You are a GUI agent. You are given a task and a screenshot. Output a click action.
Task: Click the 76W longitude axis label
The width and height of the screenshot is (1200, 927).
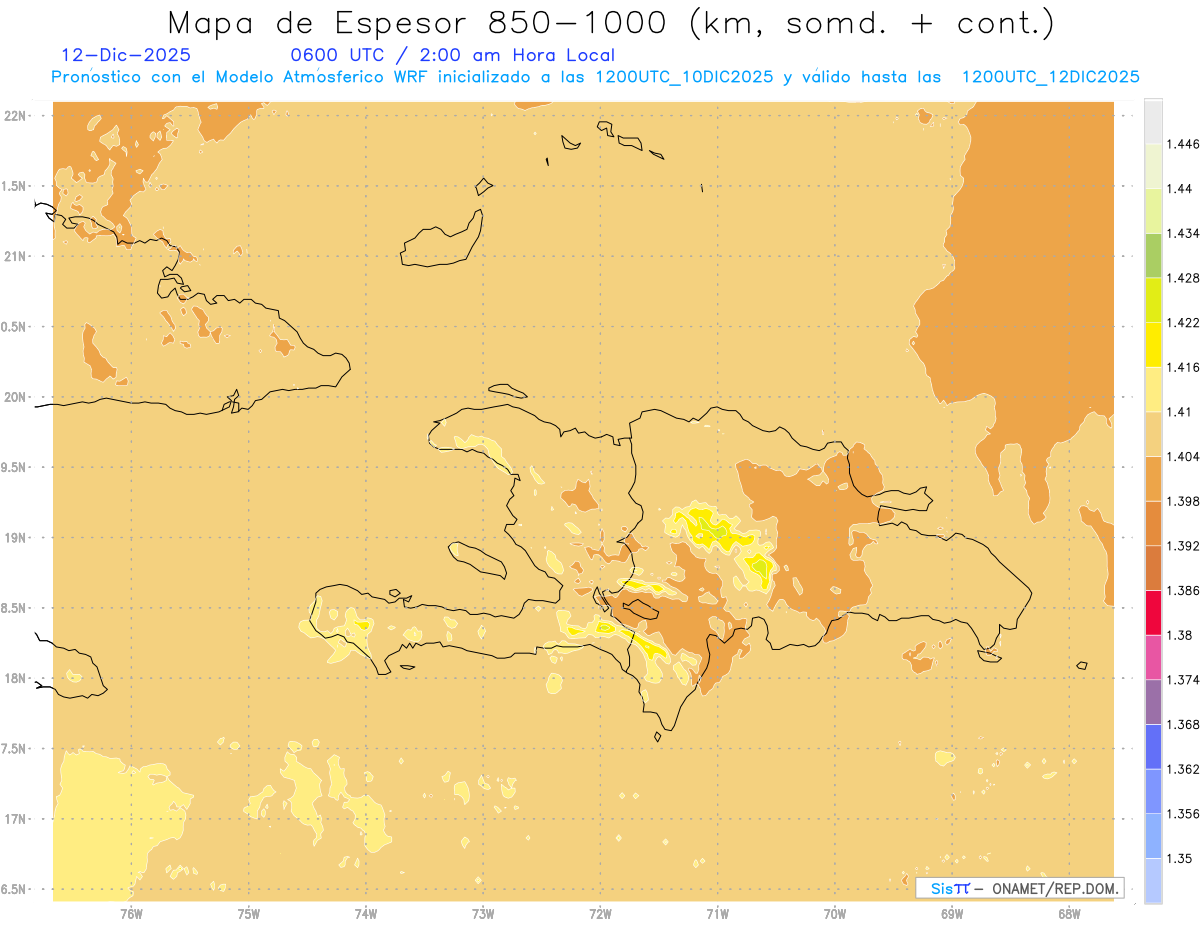click(131, 913)
